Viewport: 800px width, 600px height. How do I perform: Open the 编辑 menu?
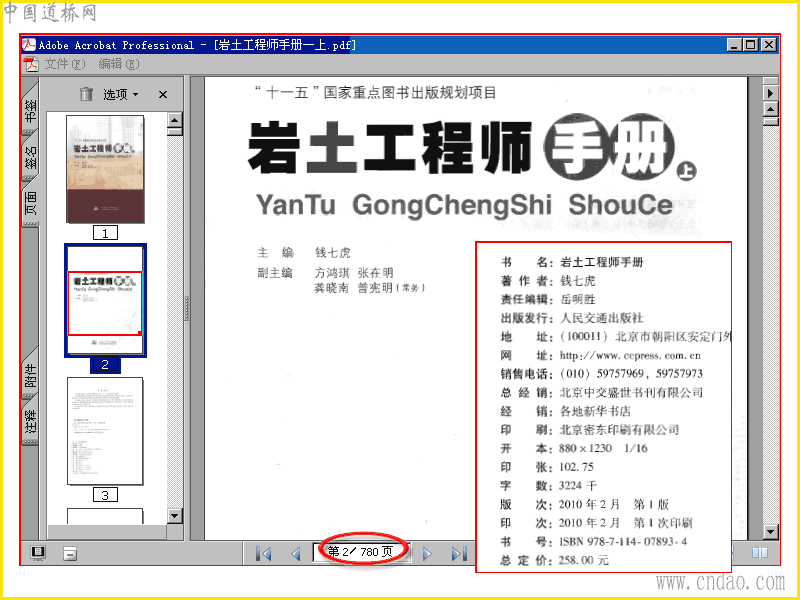tap(118, 64)
